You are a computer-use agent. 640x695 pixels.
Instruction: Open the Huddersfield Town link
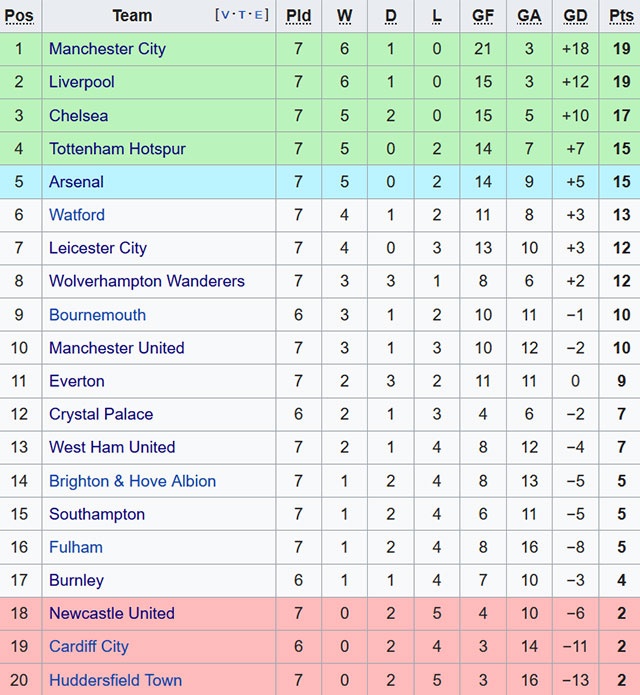pyautogui.click(x=115, y=680)
